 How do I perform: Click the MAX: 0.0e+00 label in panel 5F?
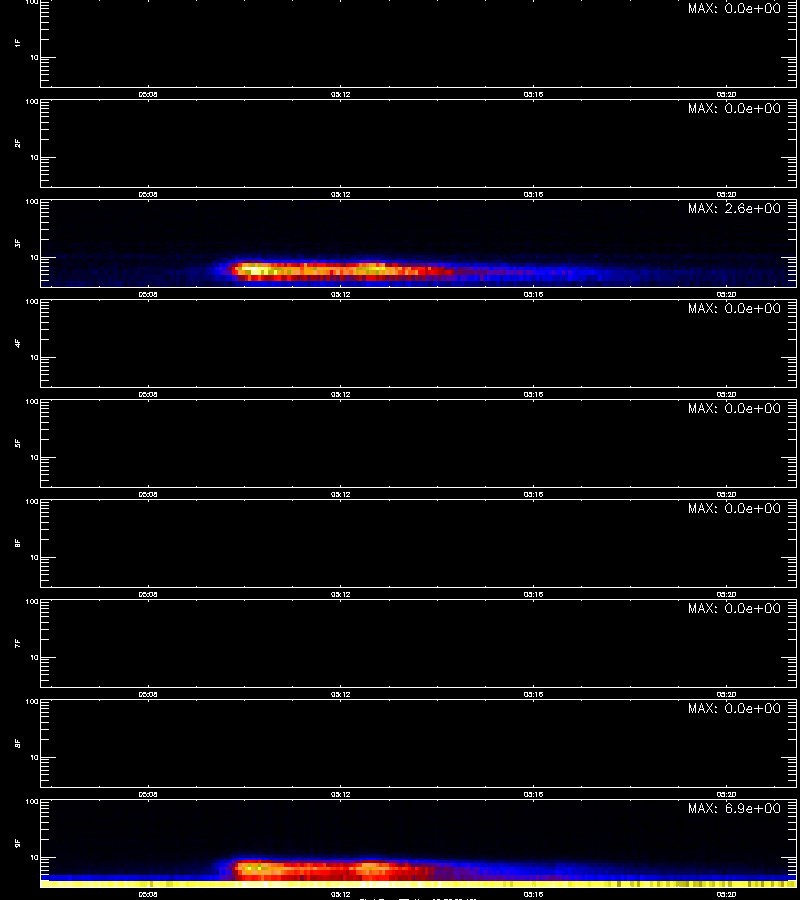pos(734,408)
